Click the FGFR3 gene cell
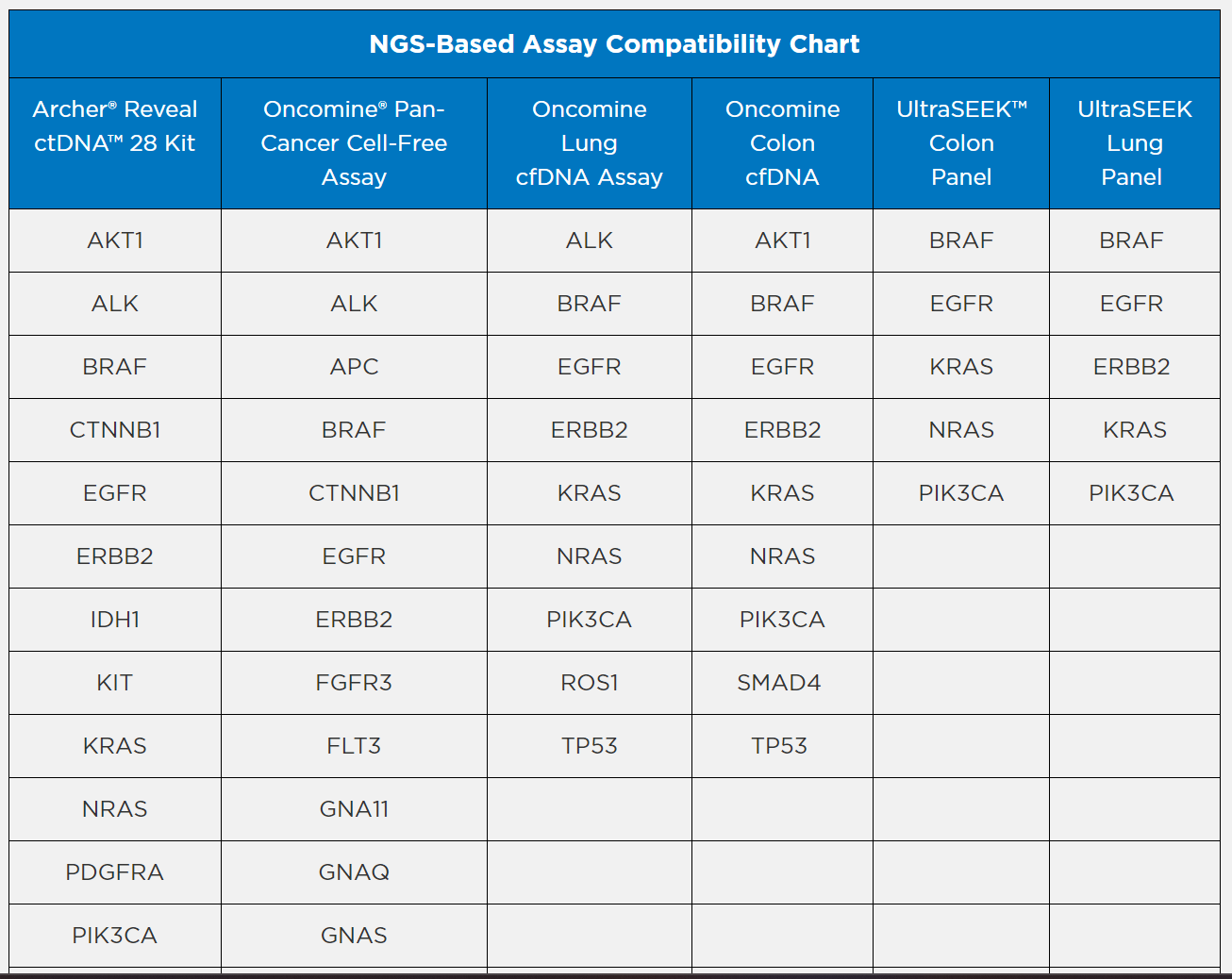Viewport: 1232px width, 979px height. coord(354,683)
